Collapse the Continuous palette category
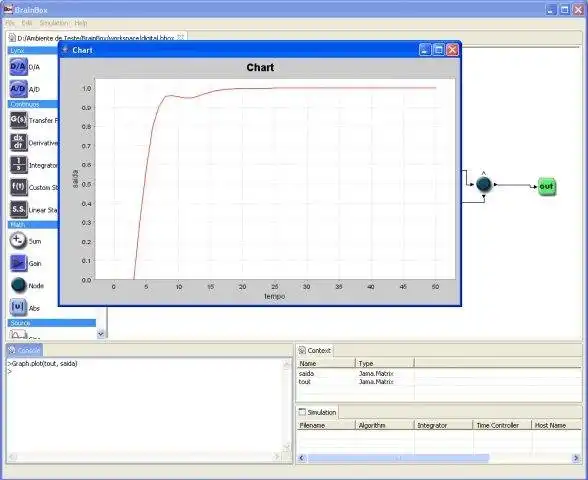The height and width of the screenshot is (480, 588). click(33, 104)
